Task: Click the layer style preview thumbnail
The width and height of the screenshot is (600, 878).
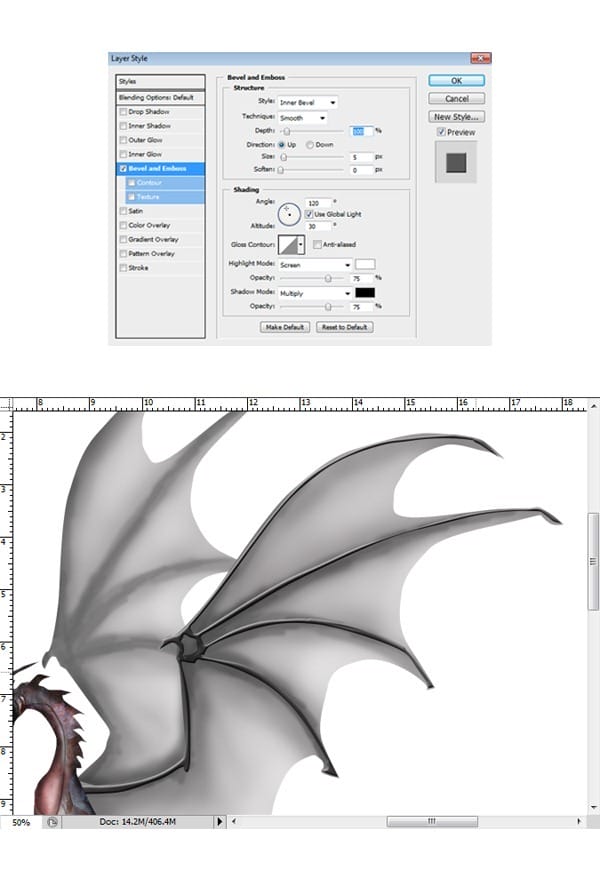Action: [456, 162]
